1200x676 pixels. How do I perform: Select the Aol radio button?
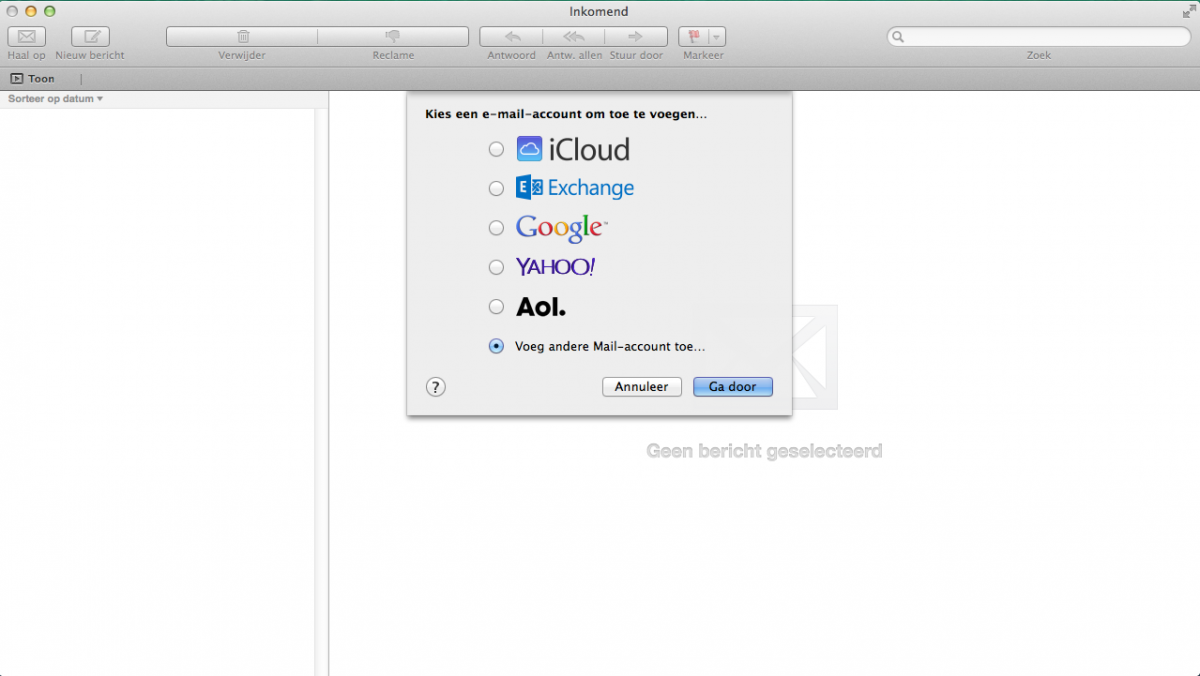[496, 307]
